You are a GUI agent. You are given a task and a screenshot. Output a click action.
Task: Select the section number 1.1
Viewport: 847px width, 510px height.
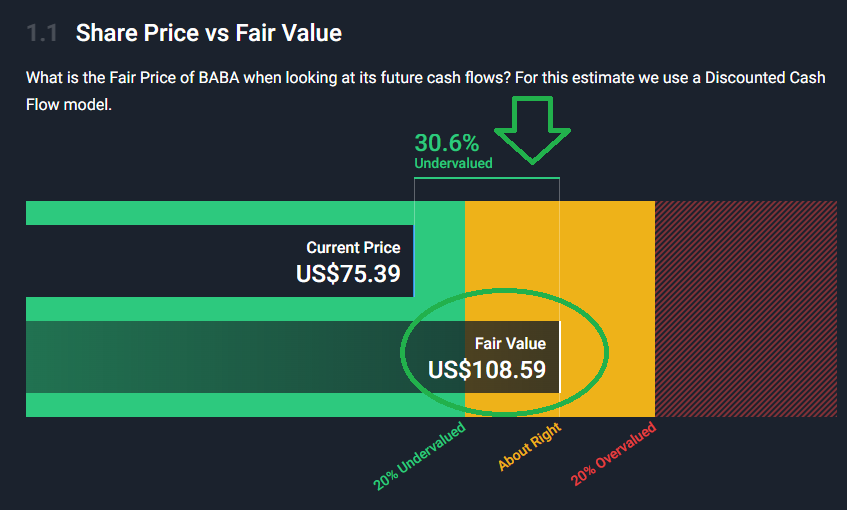42,33
